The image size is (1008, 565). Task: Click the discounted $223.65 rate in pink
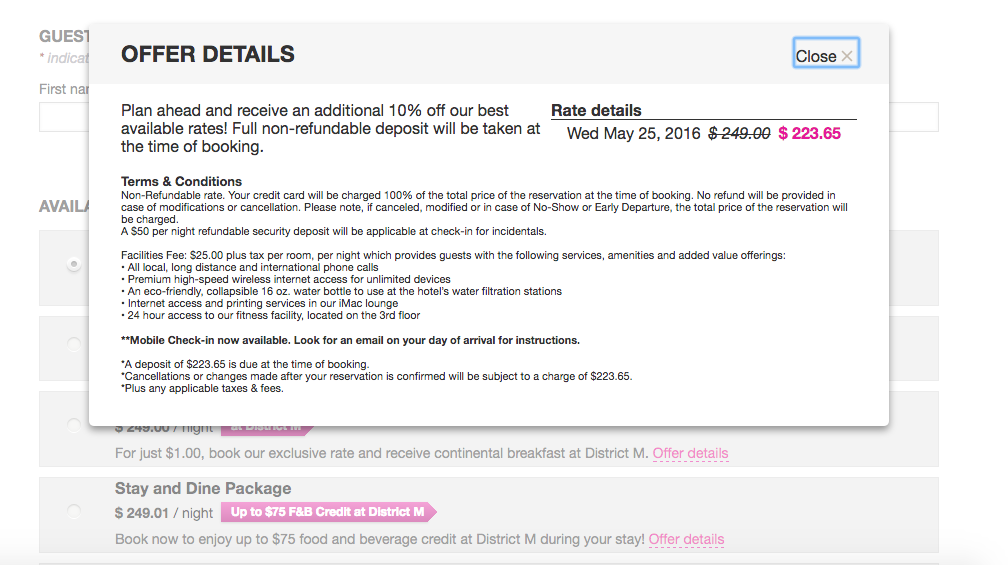809,134
